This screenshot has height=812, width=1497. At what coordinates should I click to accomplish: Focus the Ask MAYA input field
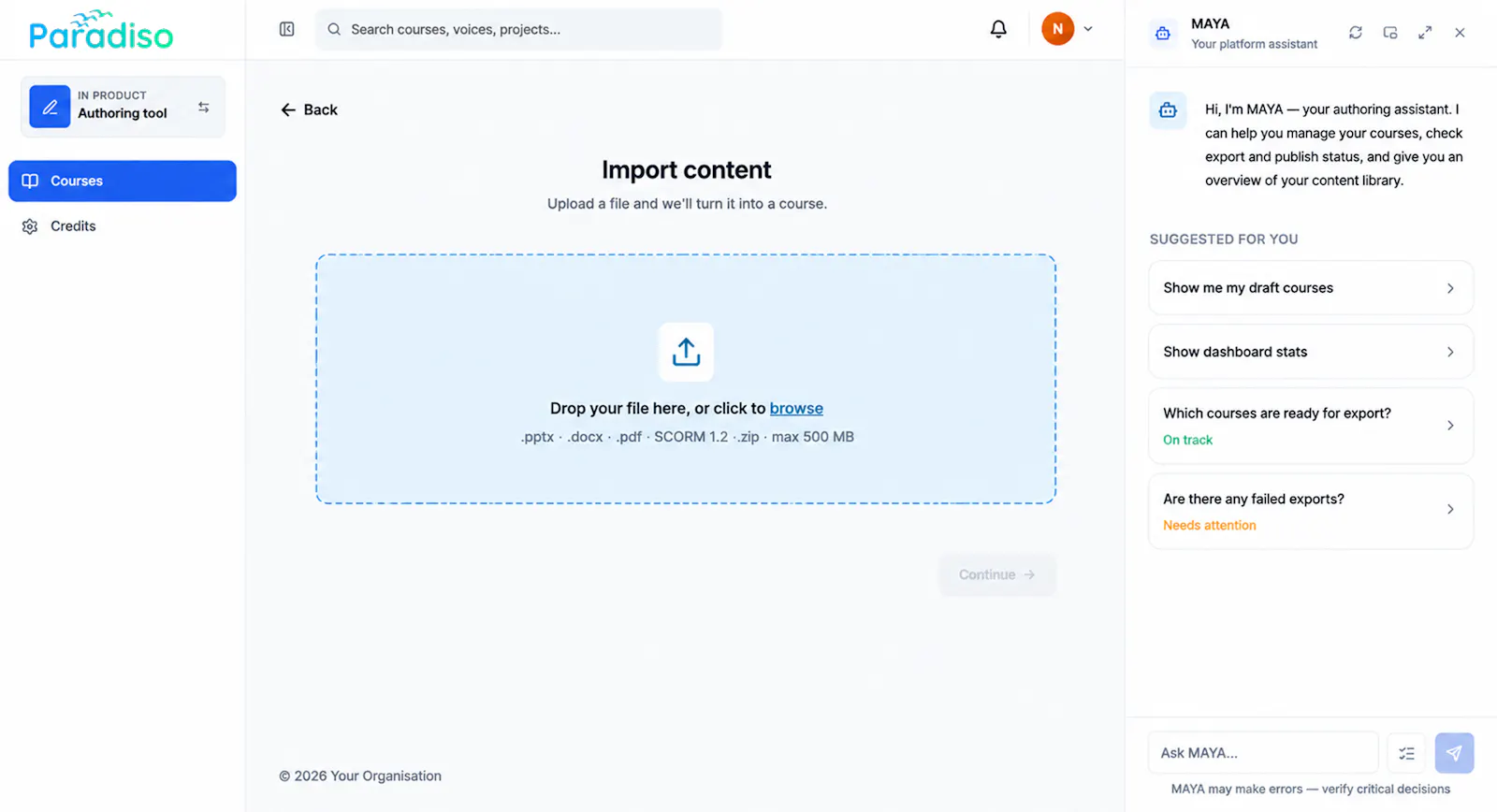(x=1263, y=753)
